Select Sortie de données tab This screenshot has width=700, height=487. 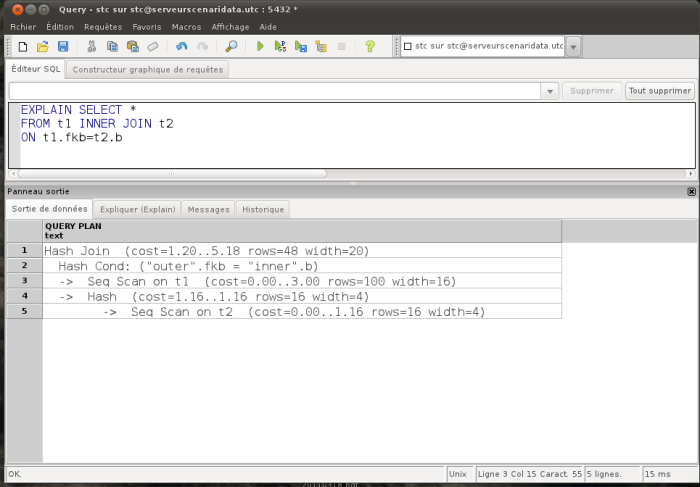tap(50, 209)
